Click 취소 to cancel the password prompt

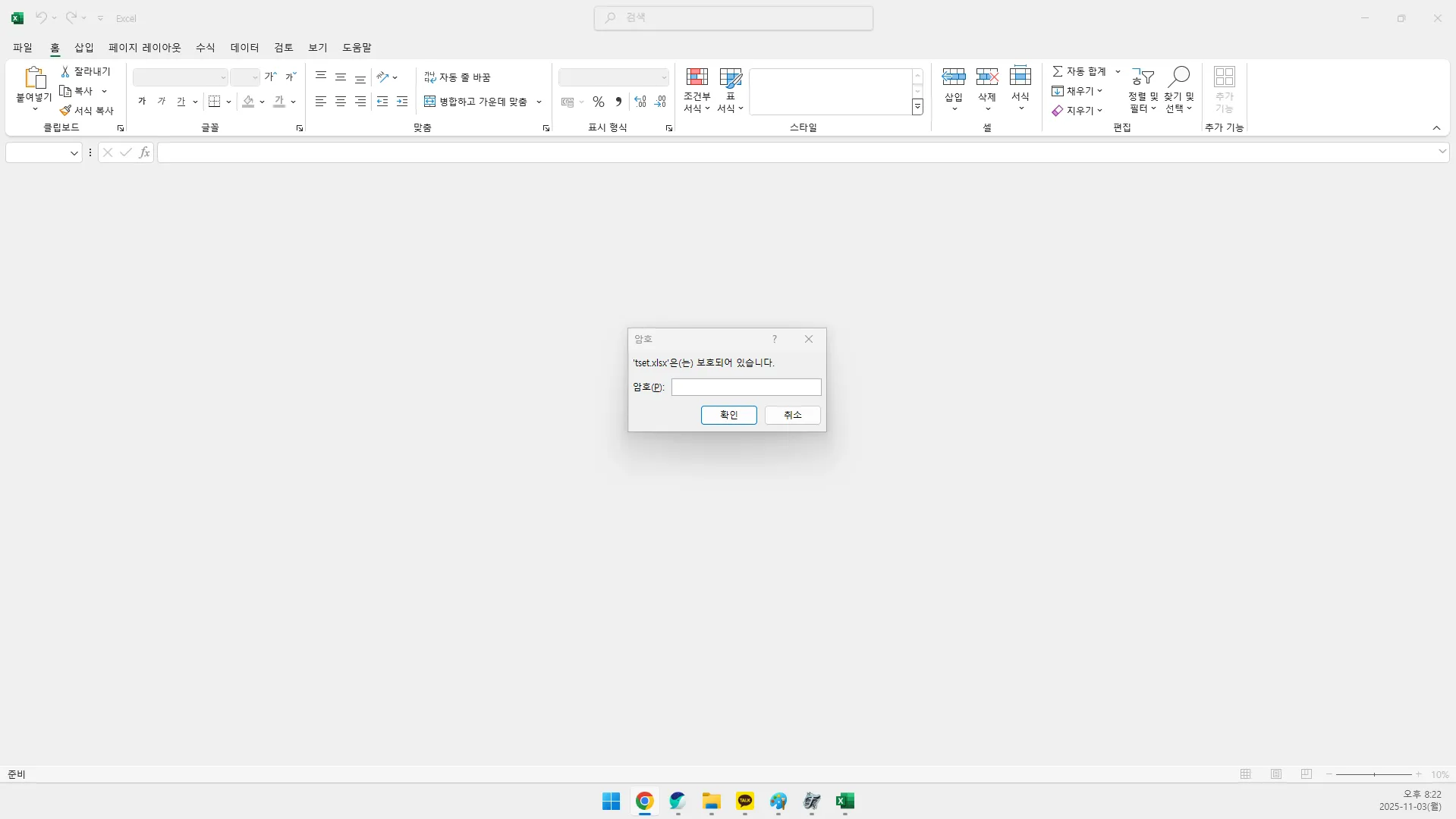click(791, 415)
